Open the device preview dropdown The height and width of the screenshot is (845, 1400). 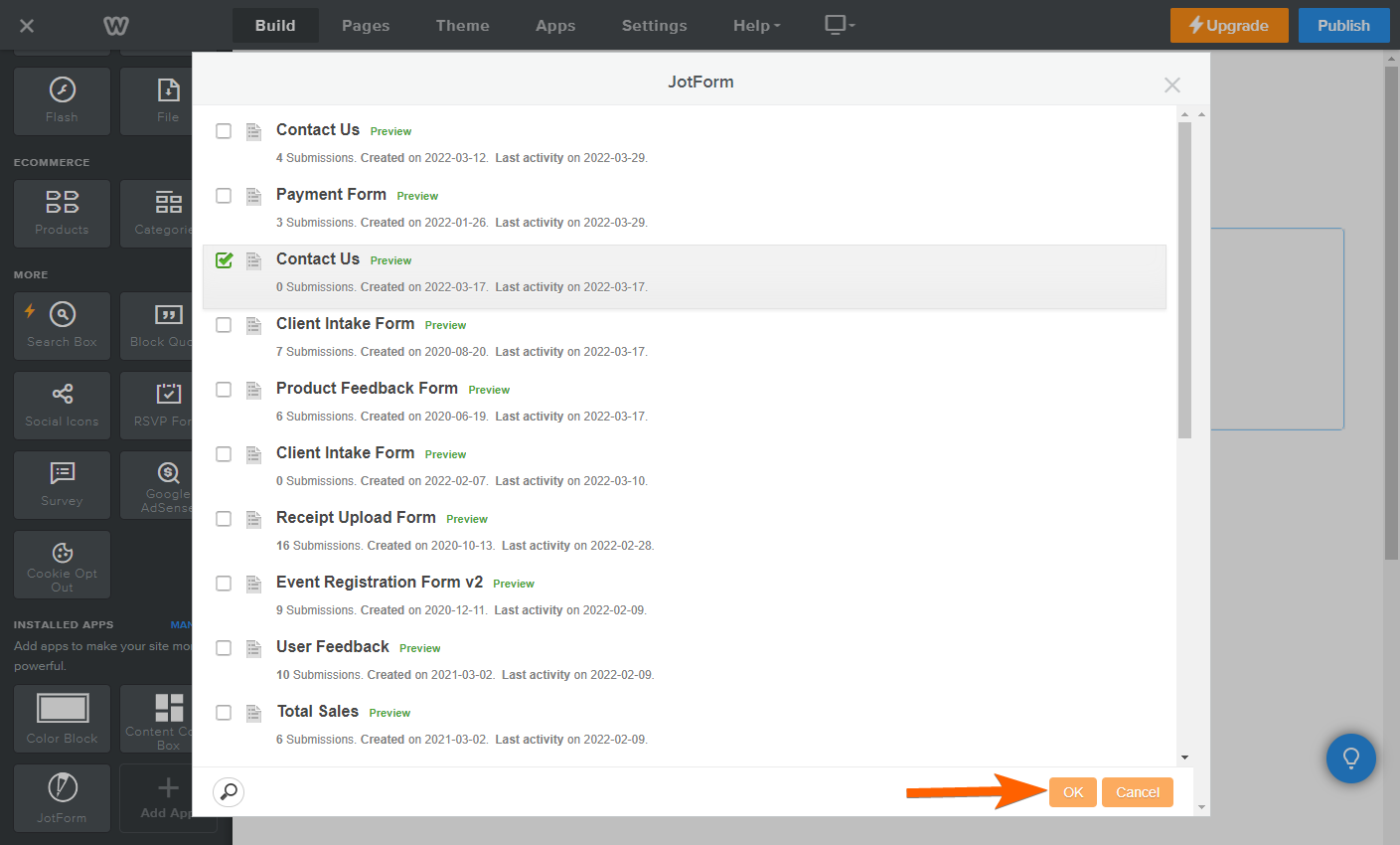coord(840,25)
